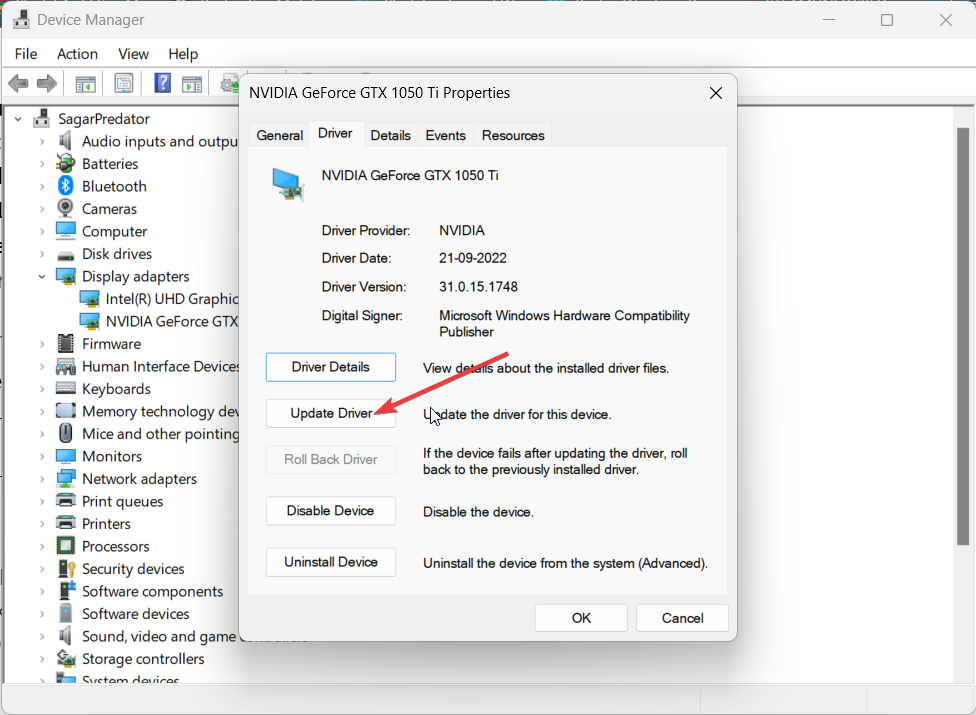Screen dimensions: 976x715
Task: Click the Network adapters icon
Action: (65, 479)
